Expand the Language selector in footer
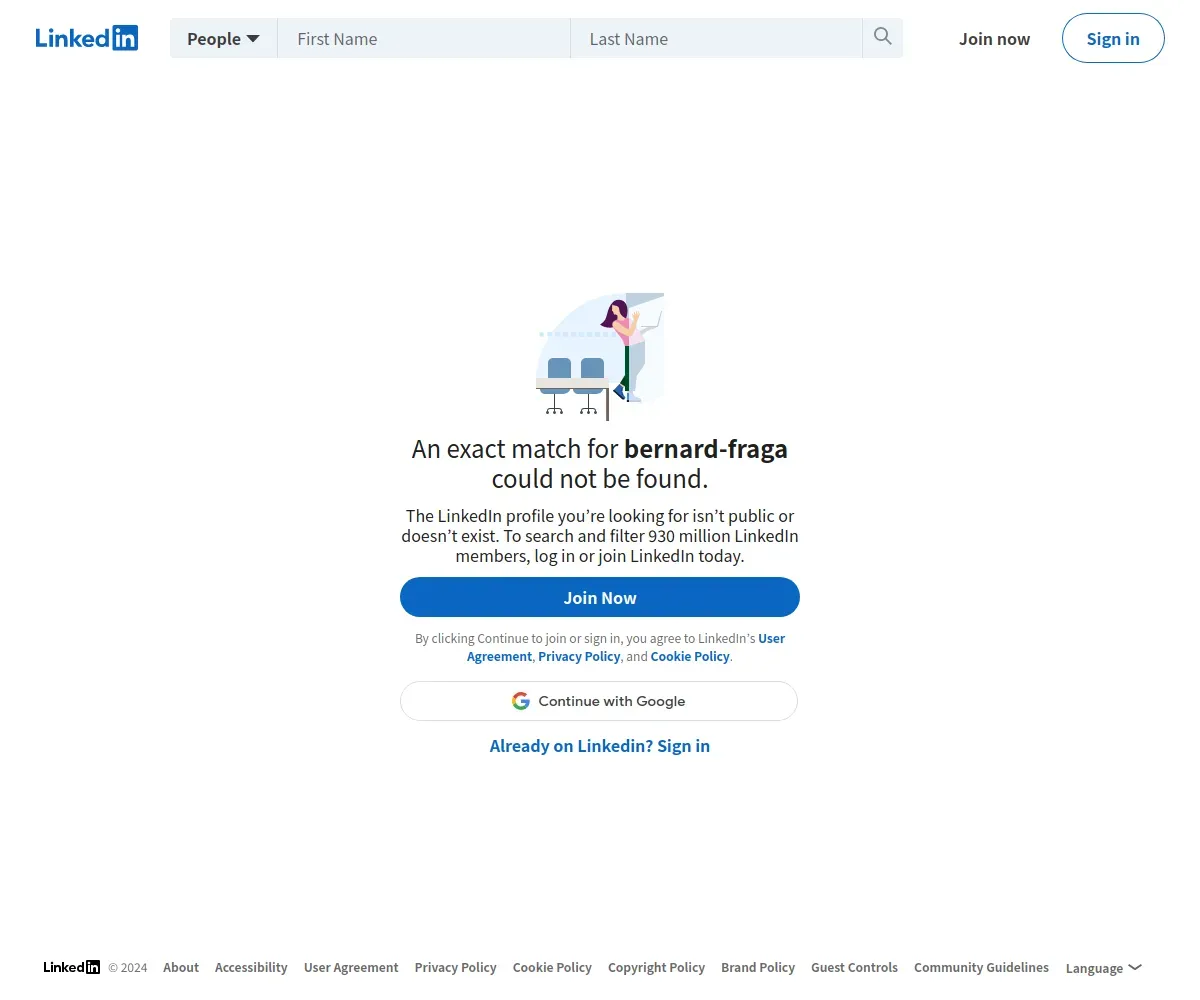 point(1104,968)
